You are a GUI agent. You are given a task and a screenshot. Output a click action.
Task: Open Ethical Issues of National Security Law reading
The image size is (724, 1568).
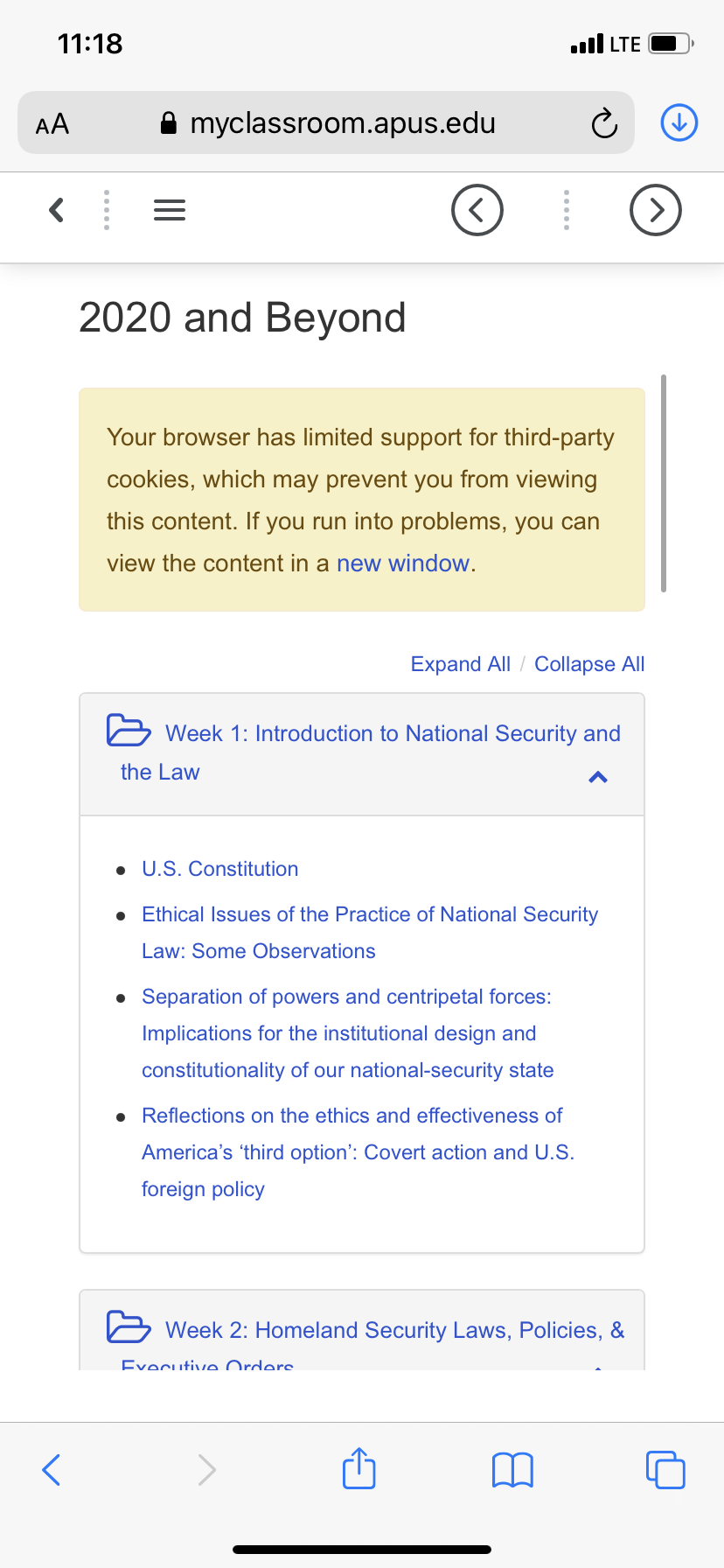(x=370, y=933)
